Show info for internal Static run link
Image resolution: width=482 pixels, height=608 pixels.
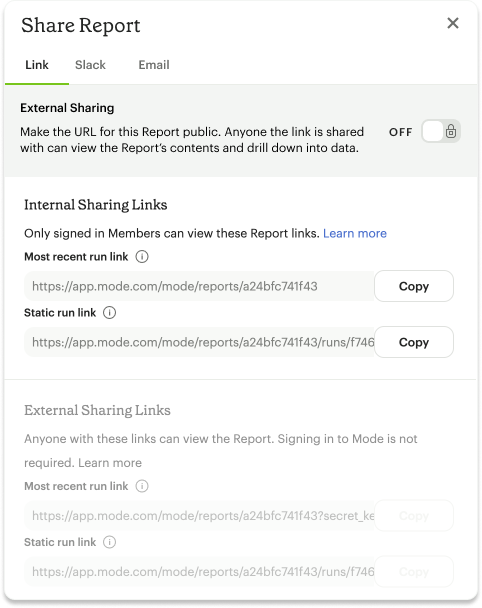(x=109, y=313)
